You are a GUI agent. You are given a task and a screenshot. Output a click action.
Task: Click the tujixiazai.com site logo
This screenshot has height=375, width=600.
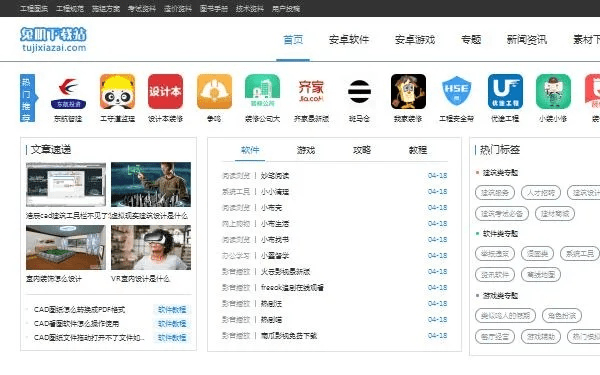[54, 39]
